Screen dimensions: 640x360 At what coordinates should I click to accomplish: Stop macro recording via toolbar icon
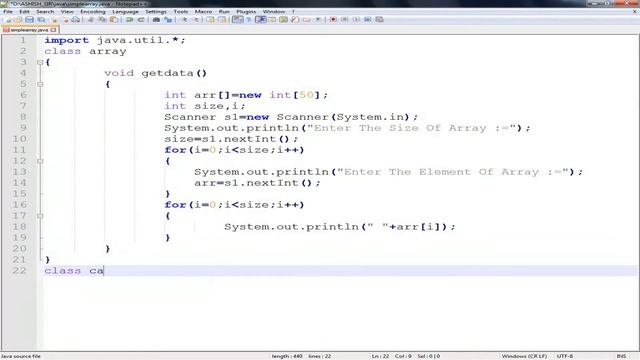pyautogui.click(x=345, y=20)
